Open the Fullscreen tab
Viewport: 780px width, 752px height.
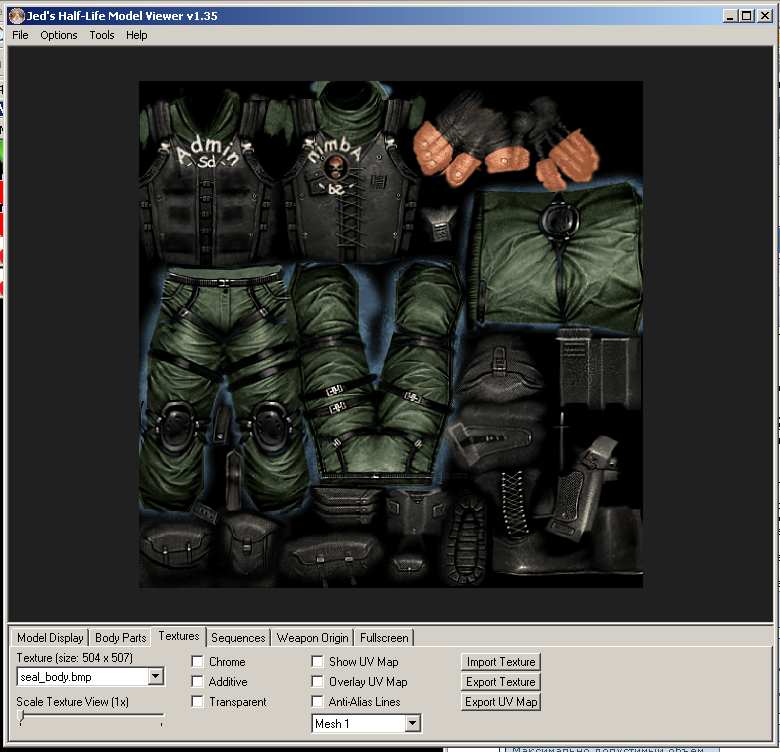(384, 638)
